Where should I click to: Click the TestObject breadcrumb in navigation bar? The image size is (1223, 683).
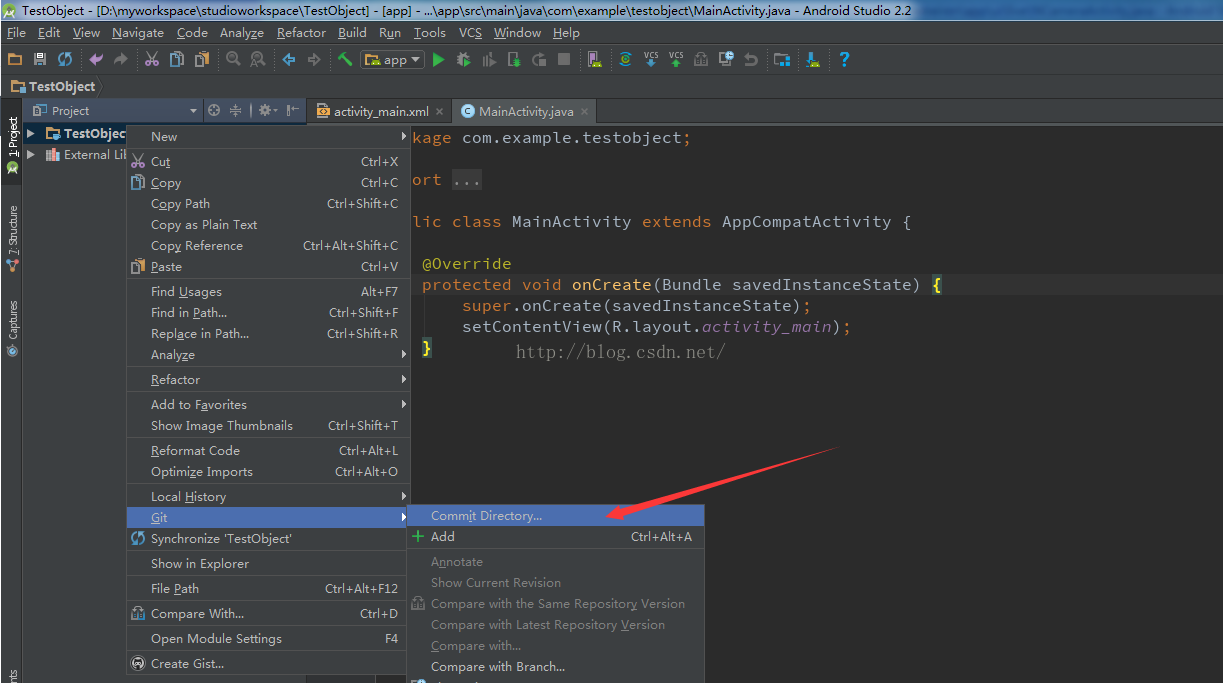coord(53,87)
